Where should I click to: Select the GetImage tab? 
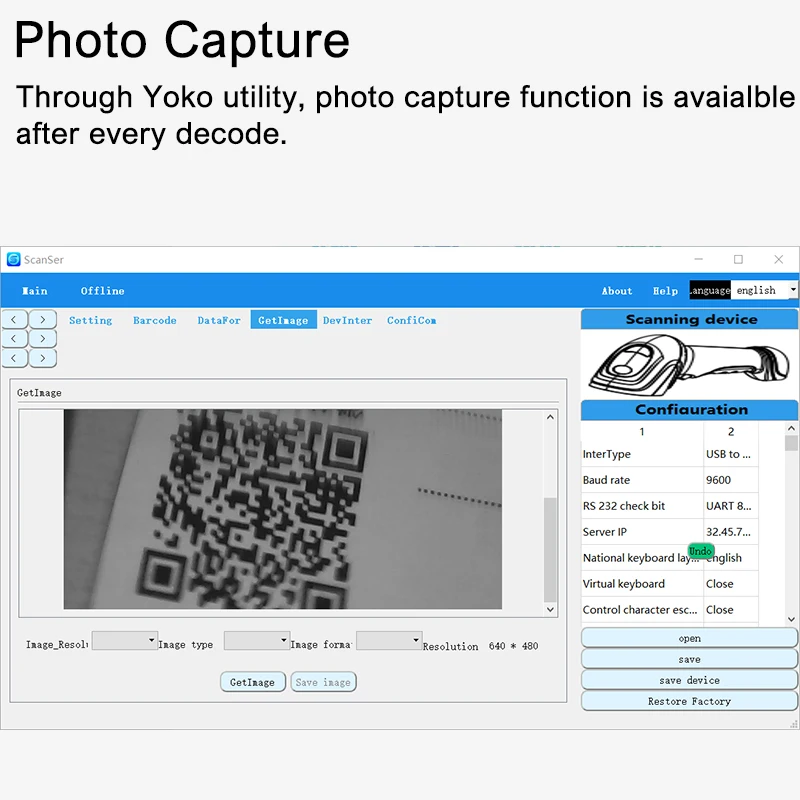[x=283, y=320]
